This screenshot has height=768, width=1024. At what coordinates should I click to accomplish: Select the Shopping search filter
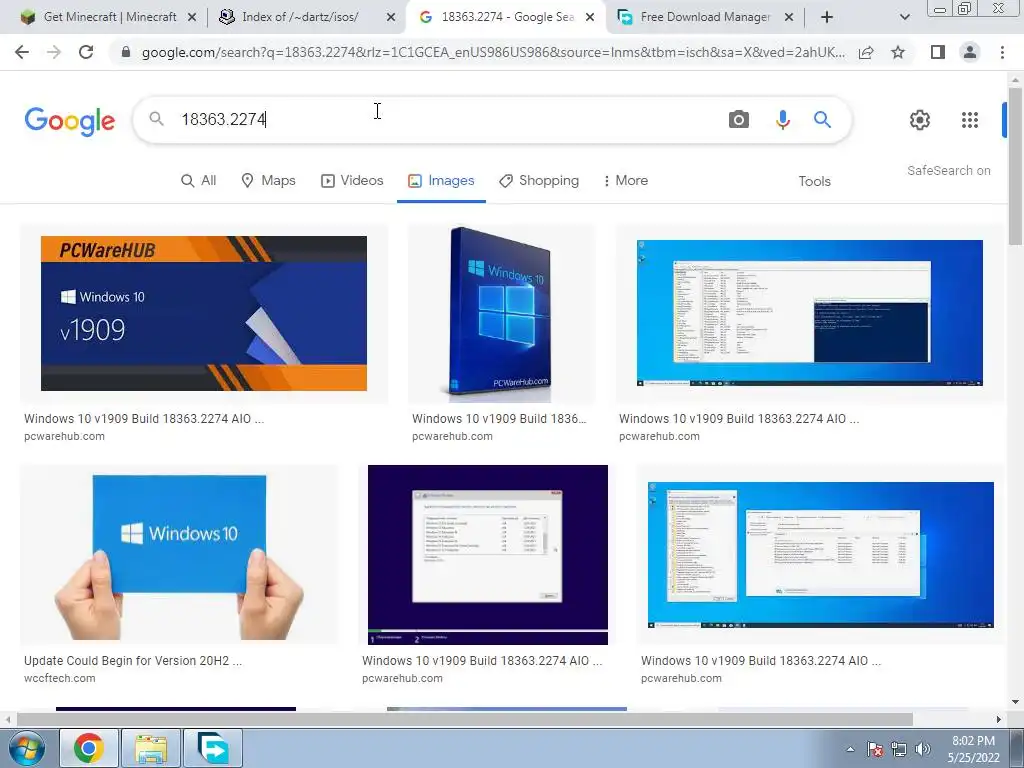pos(539,181)
